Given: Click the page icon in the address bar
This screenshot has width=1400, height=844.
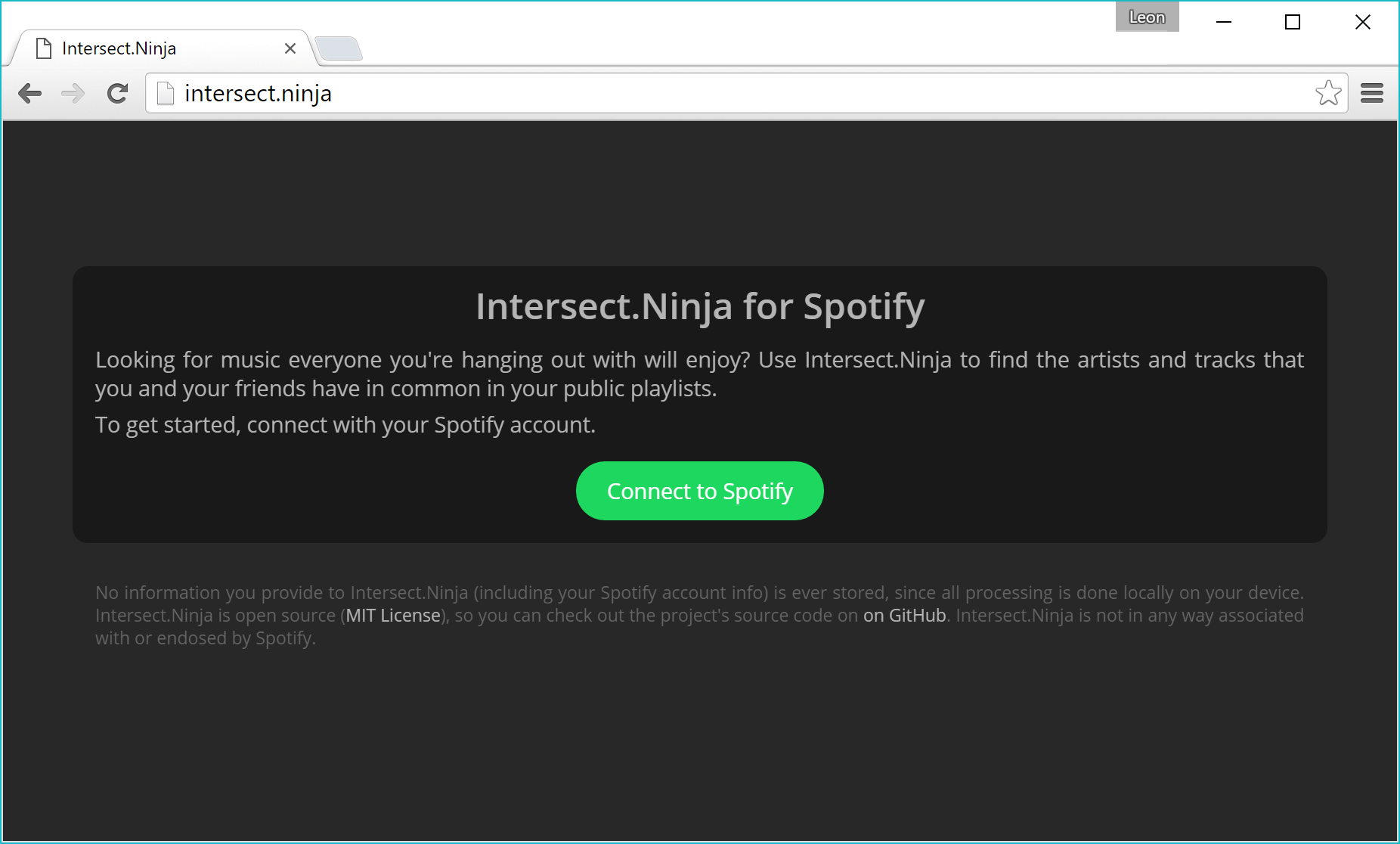Looking at the screenshot, I should (166, 93).
